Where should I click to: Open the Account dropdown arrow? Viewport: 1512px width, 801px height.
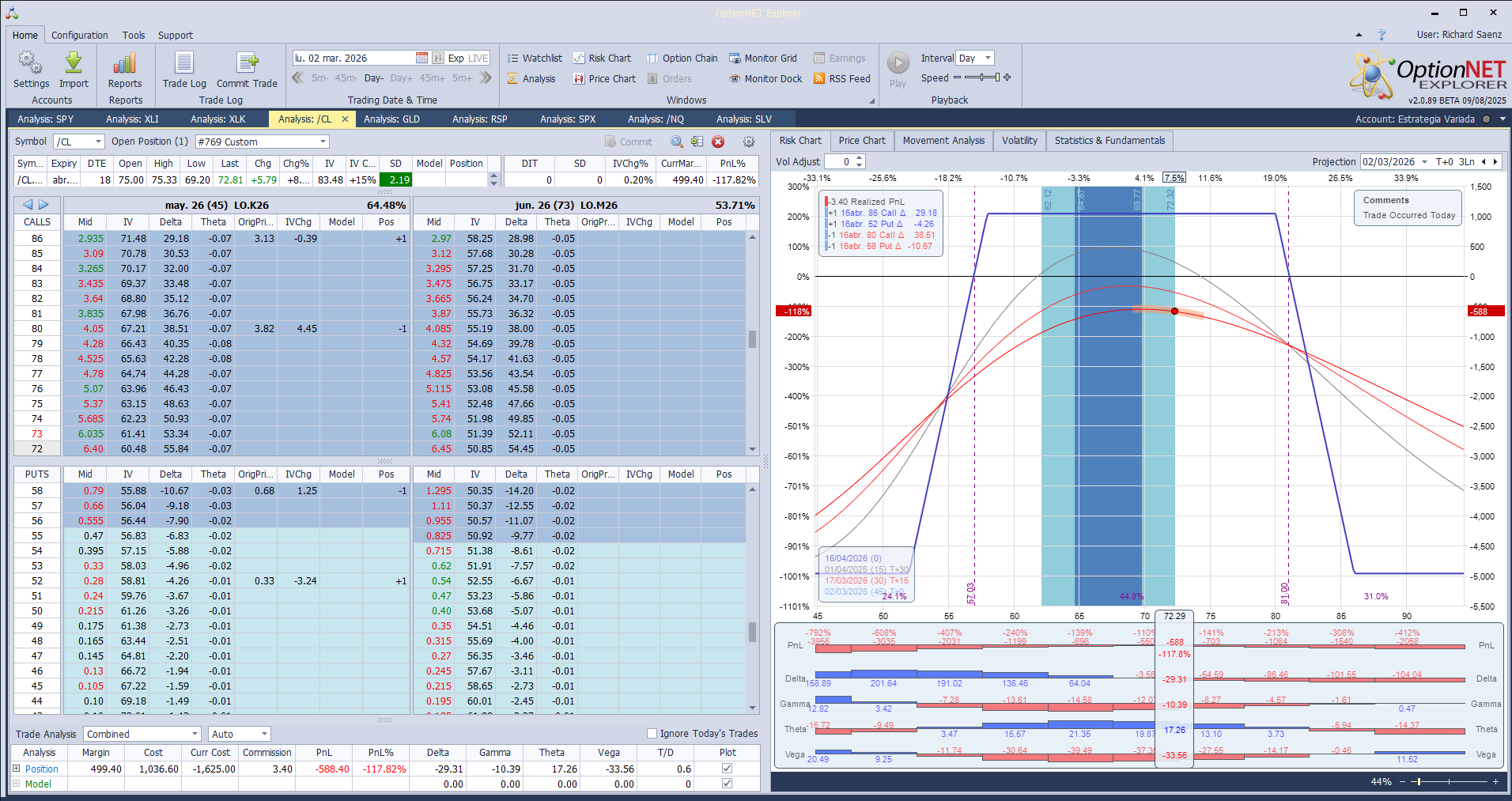pyautogui.click(x=1503, y=119)
